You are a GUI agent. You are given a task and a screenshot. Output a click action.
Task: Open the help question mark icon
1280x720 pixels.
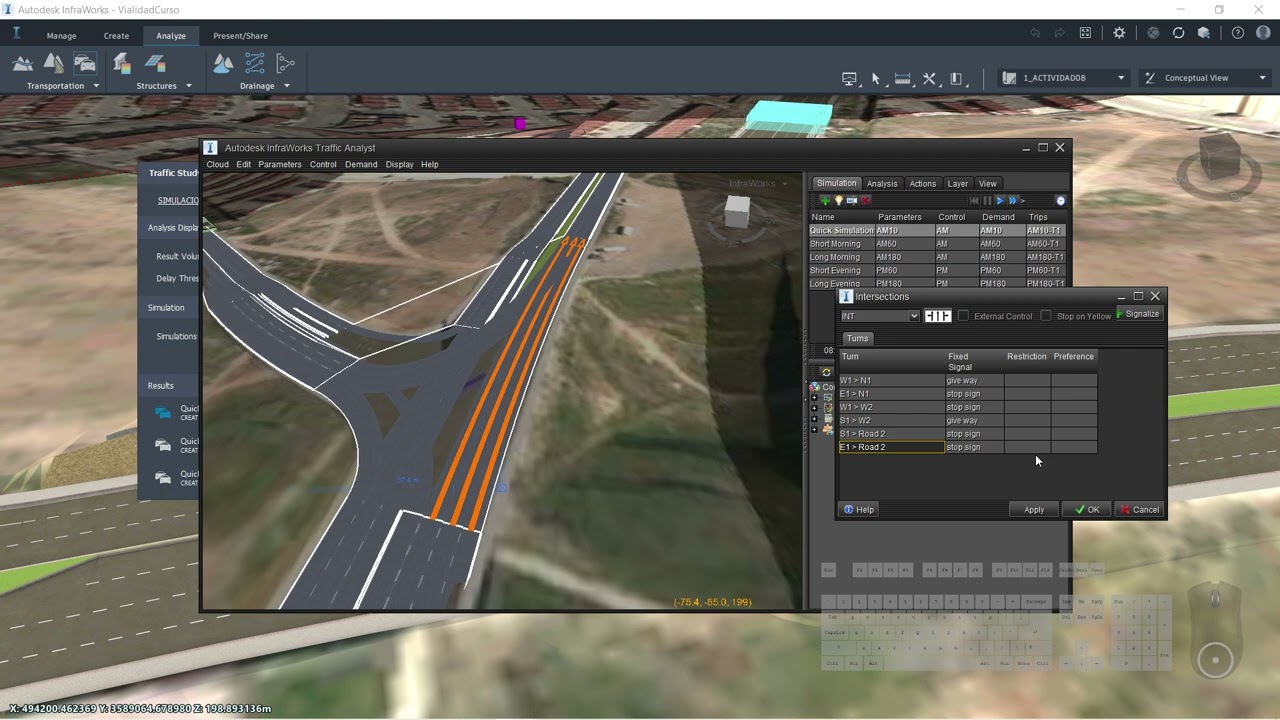(x=1238, y=33)
